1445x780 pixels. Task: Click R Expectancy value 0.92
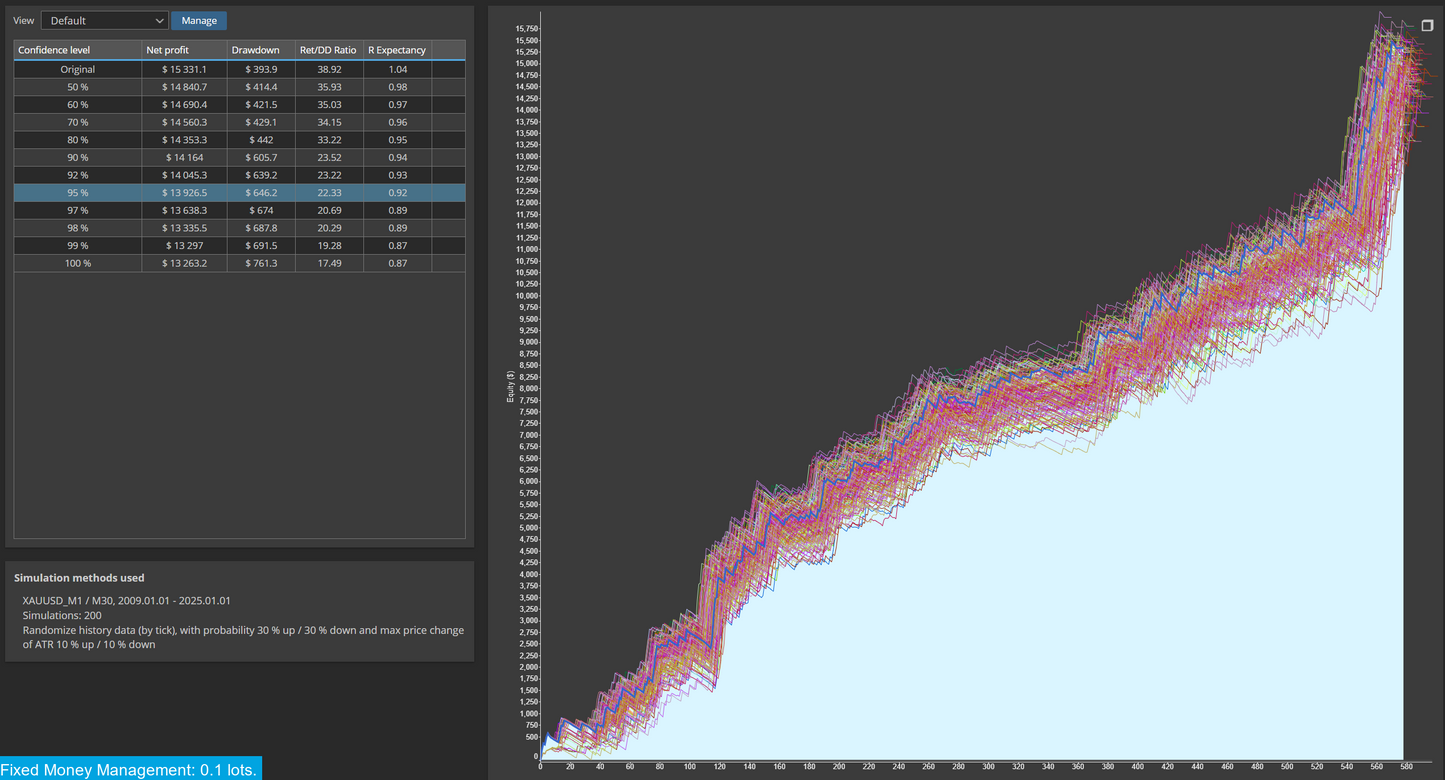pos(398,193)
